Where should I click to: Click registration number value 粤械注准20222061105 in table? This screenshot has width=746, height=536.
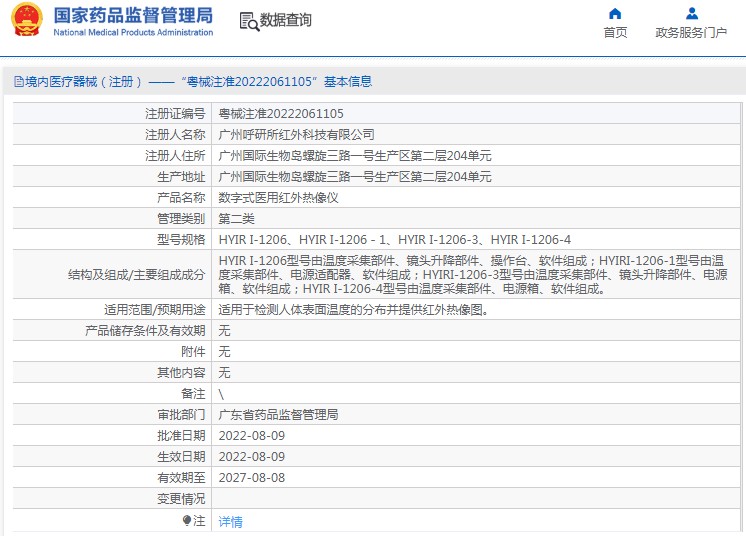(281, 114)
